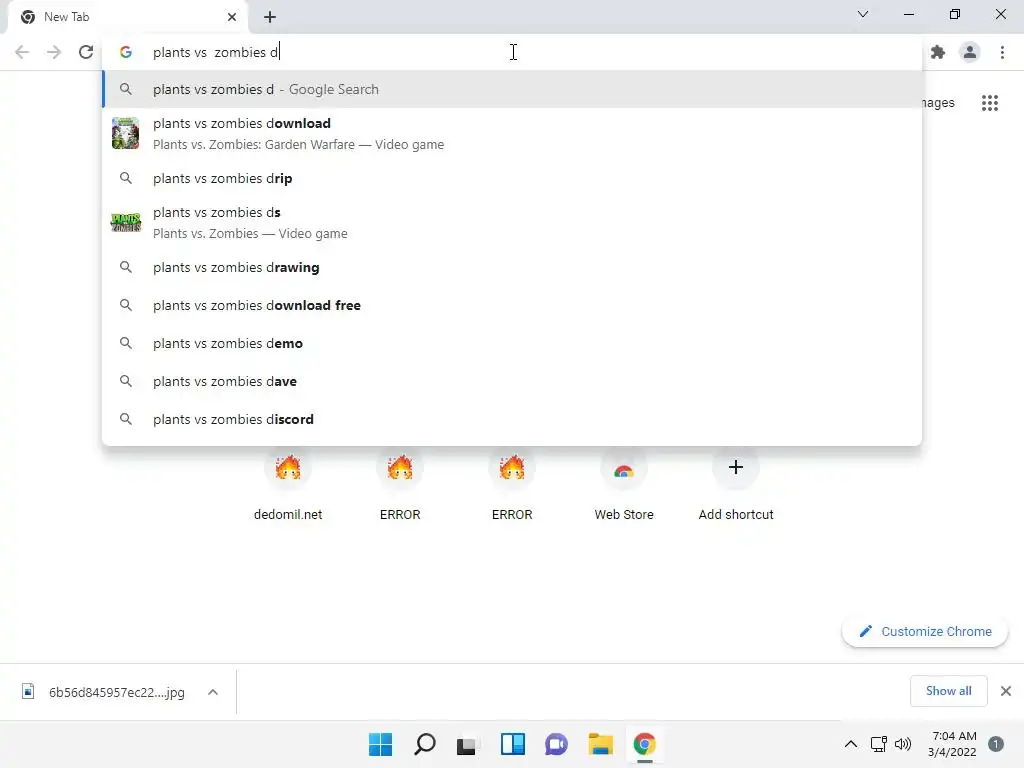Select the New Tab tab
Image resolution: width=1024 pixels, height=768 pixels.
[x=127, y=18]
